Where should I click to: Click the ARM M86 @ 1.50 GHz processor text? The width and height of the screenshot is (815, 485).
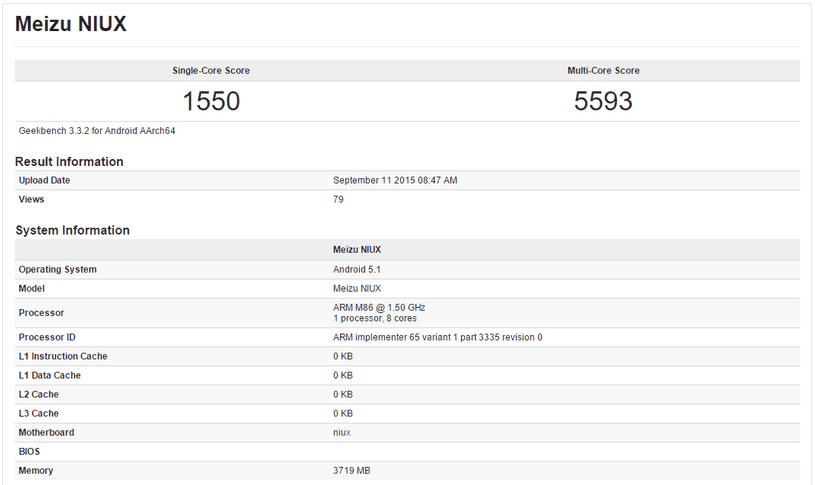[x=379, y=308]
